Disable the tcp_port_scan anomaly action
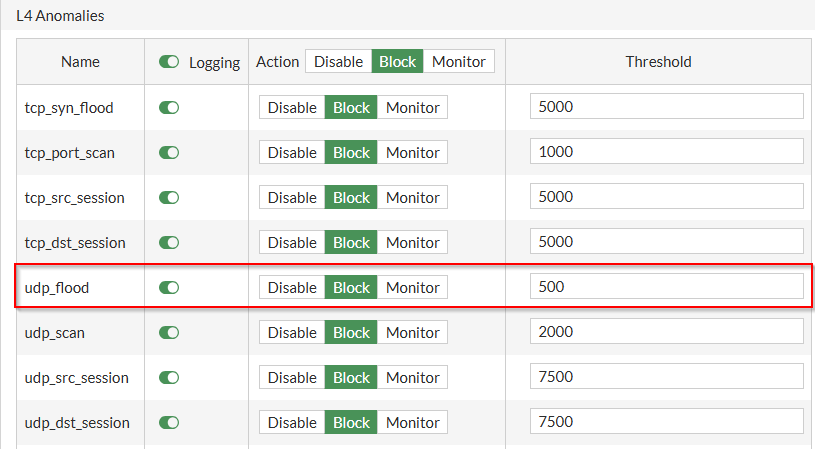Screen dimensions: 815x449 coord(292,152)
